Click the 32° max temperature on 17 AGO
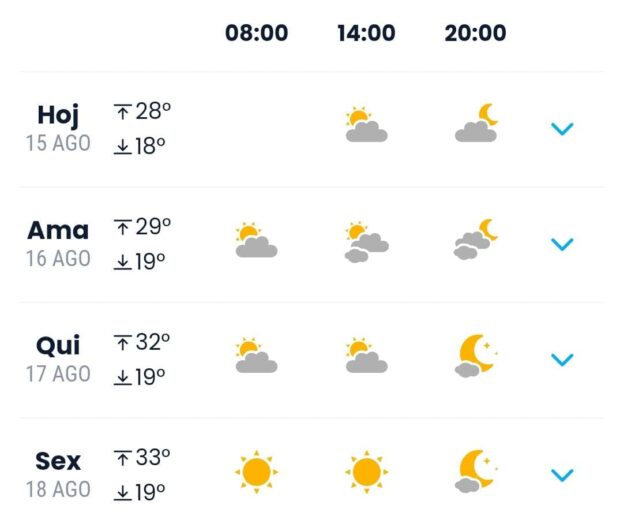The height and width of the screenshot is (531, 620). [143, 343]
